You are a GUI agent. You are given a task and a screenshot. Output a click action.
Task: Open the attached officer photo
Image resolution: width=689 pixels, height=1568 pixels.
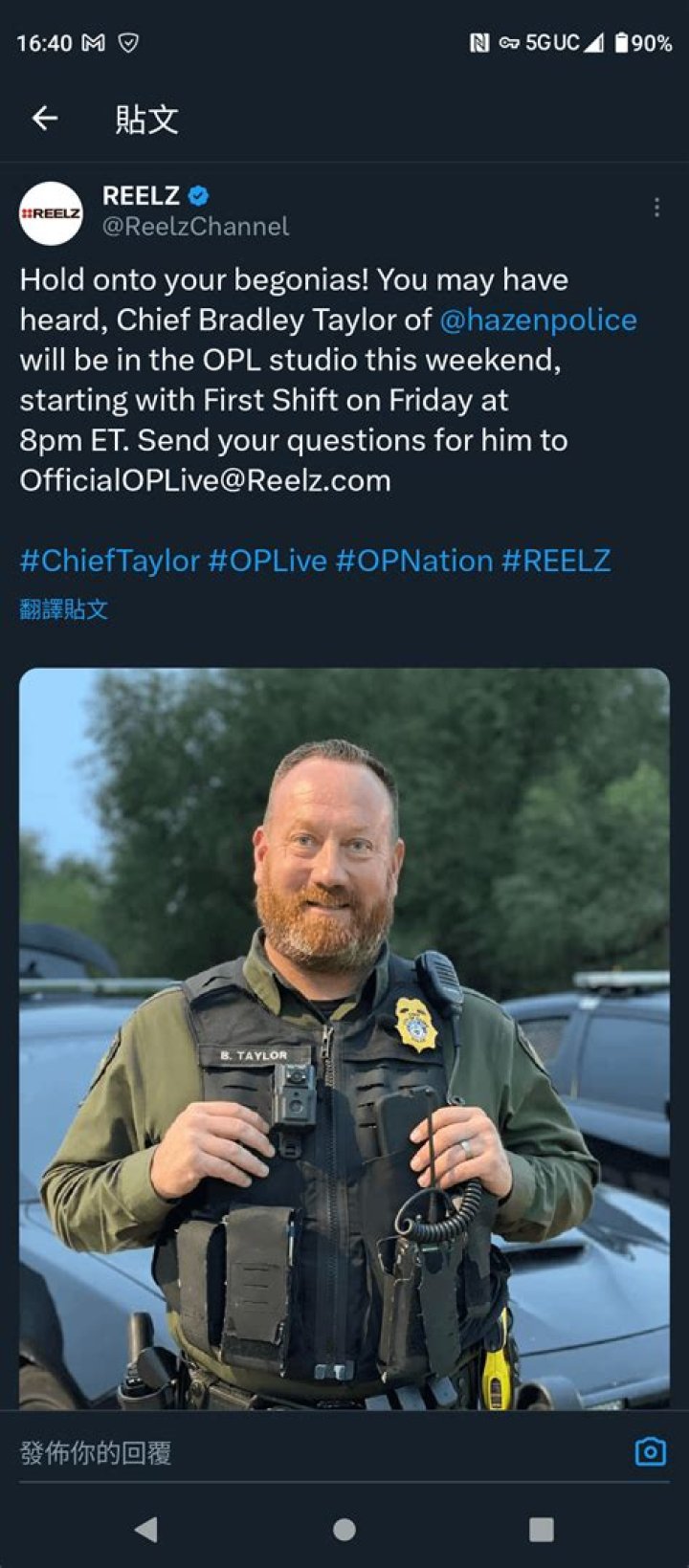tap(344, 1038)
